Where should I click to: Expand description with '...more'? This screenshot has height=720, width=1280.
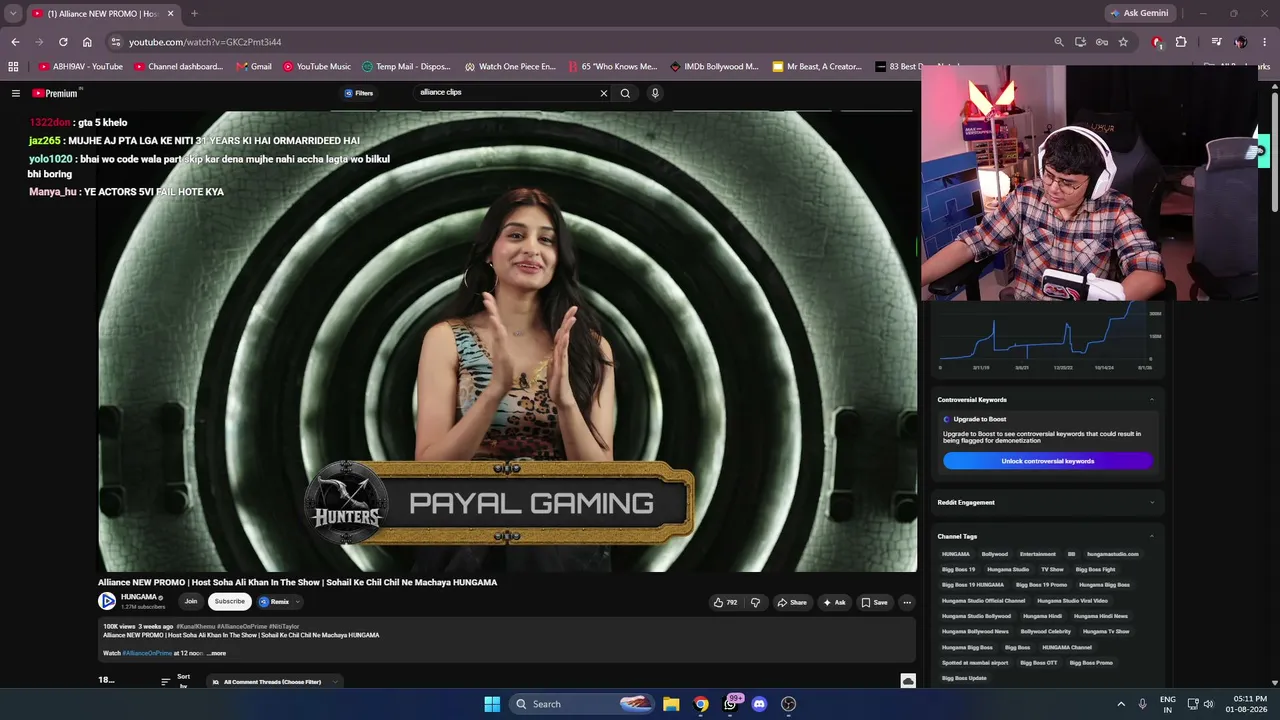tap(216, 653)
